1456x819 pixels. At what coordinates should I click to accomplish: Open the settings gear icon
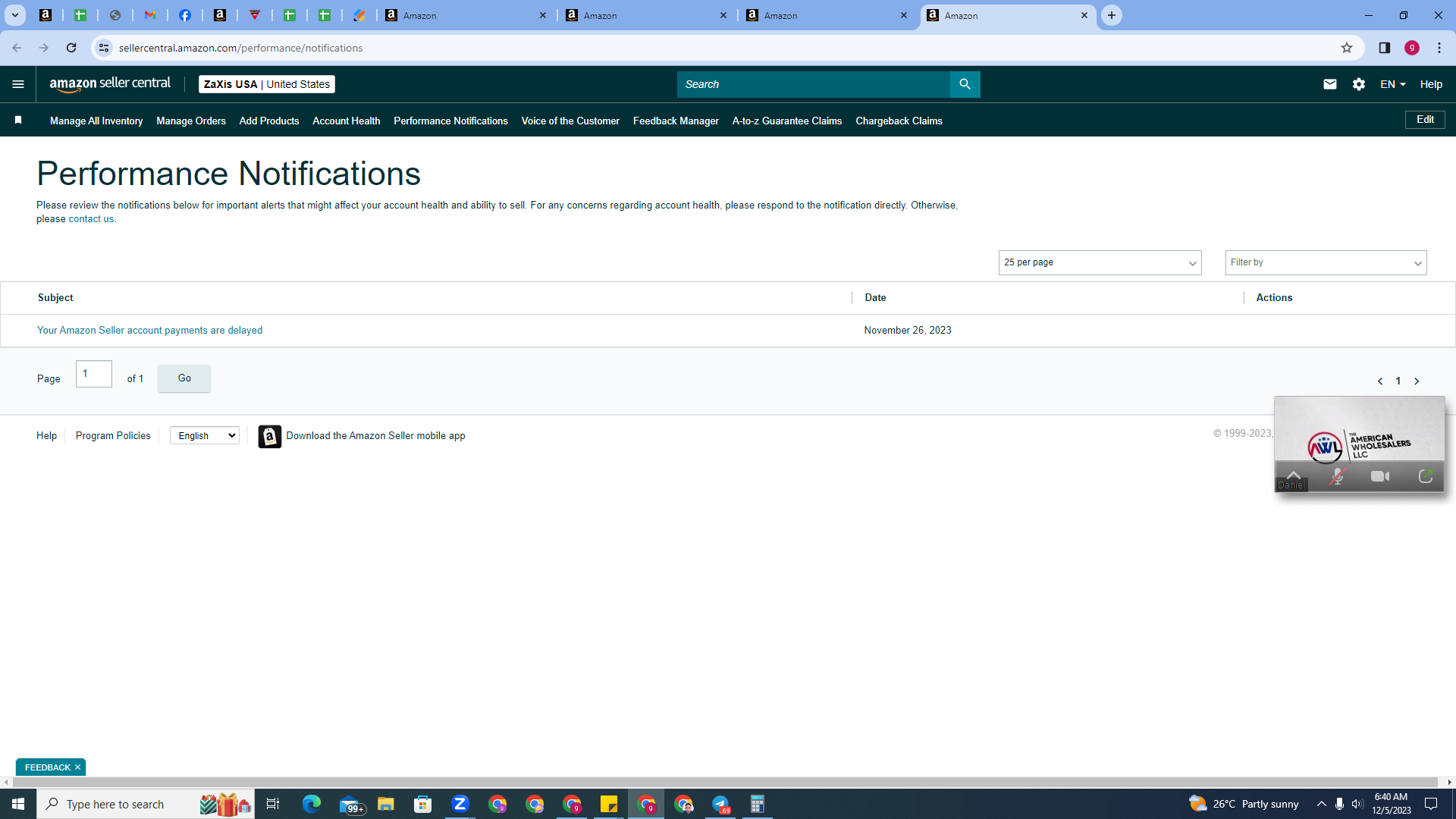(x=1359, y=84)
